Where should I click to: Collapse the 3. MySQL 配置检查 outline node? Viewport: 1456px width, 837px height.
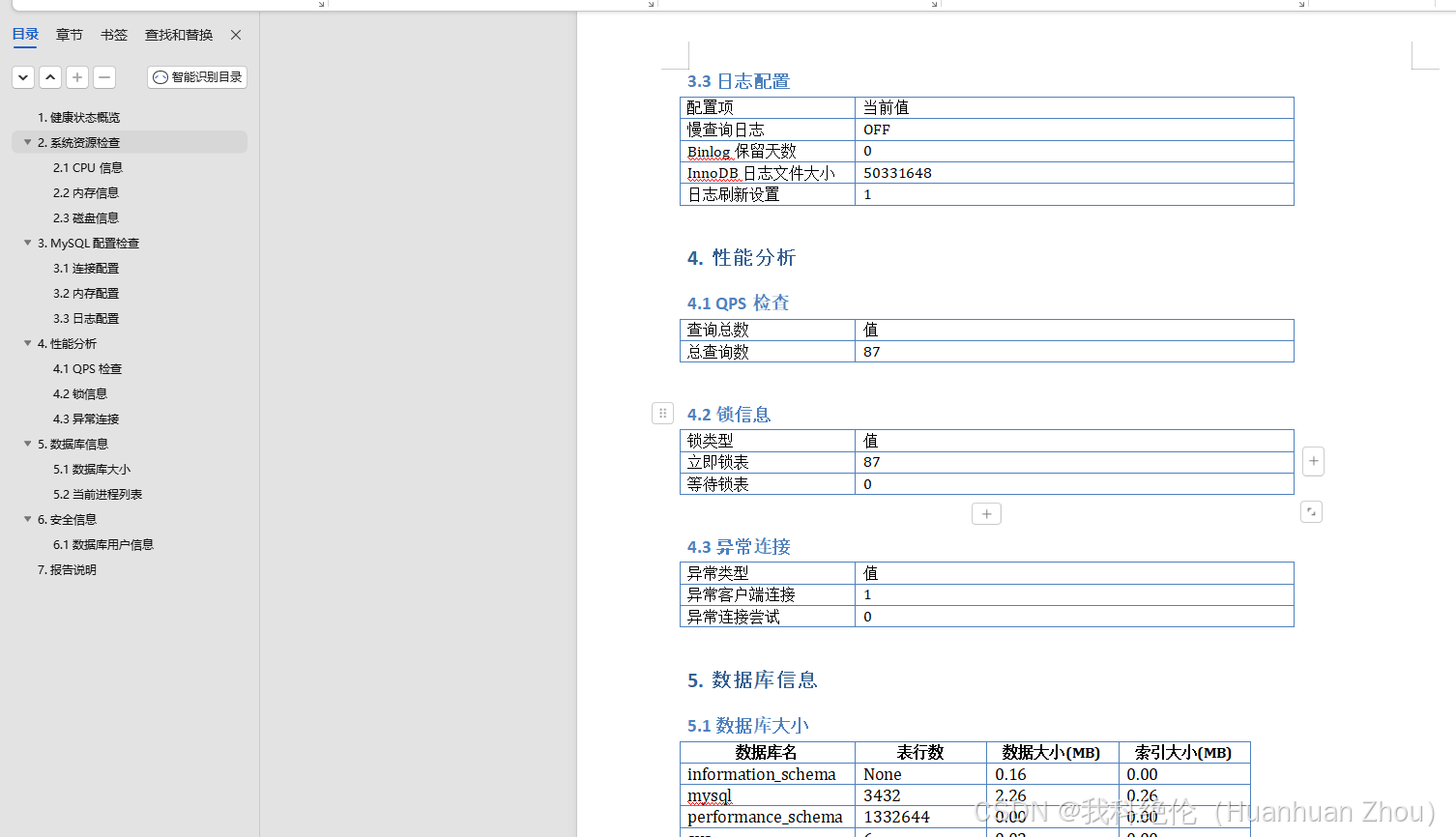(x=27, y=243)
